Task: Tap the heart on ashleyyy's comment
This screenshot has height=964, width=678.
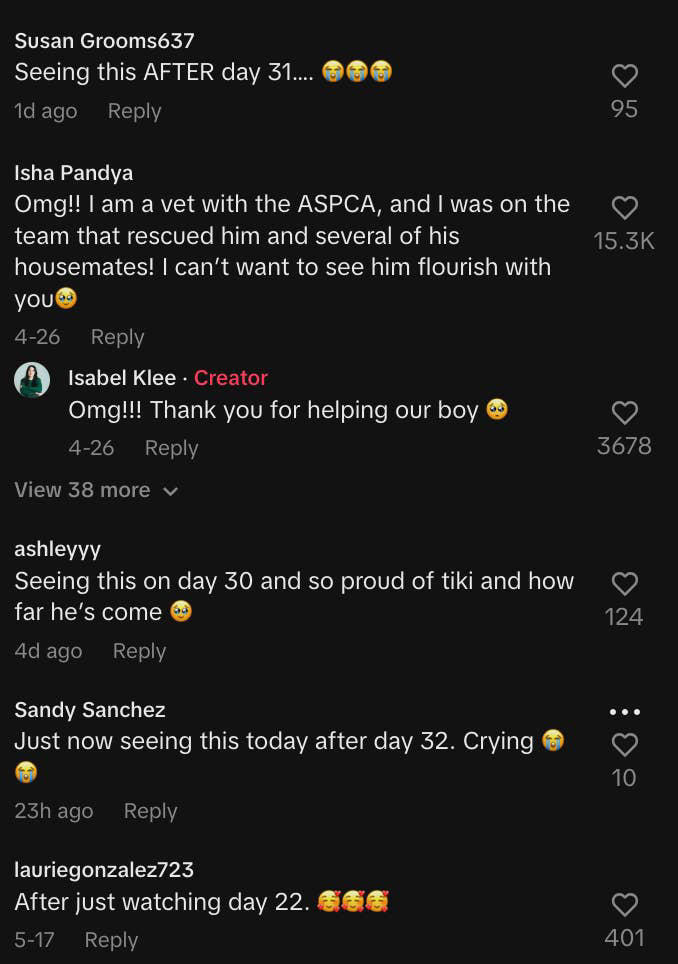Action: point(624,584)
